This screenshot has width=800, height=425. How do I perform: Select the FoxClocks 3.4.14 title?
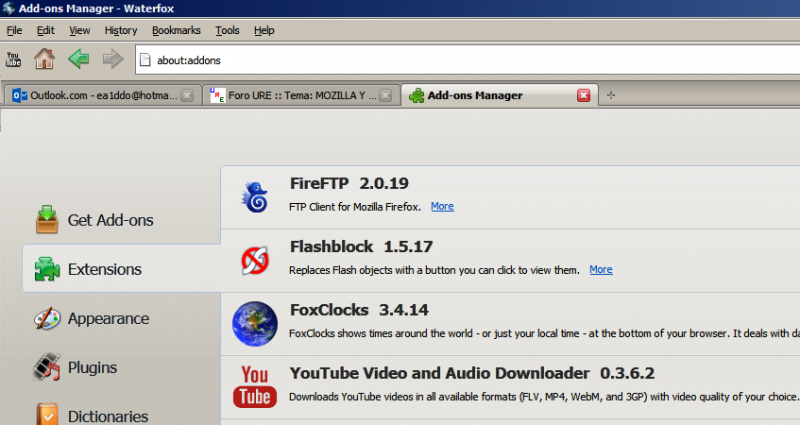point(359,310)
